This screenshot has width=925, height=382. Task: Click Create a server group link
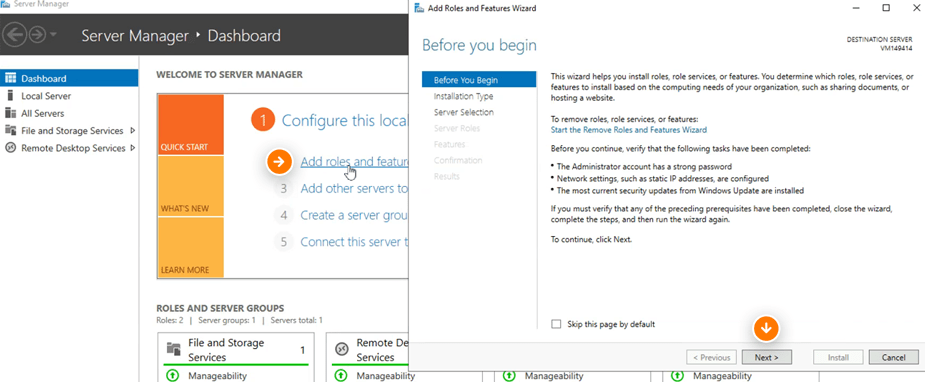click(355, 215)
